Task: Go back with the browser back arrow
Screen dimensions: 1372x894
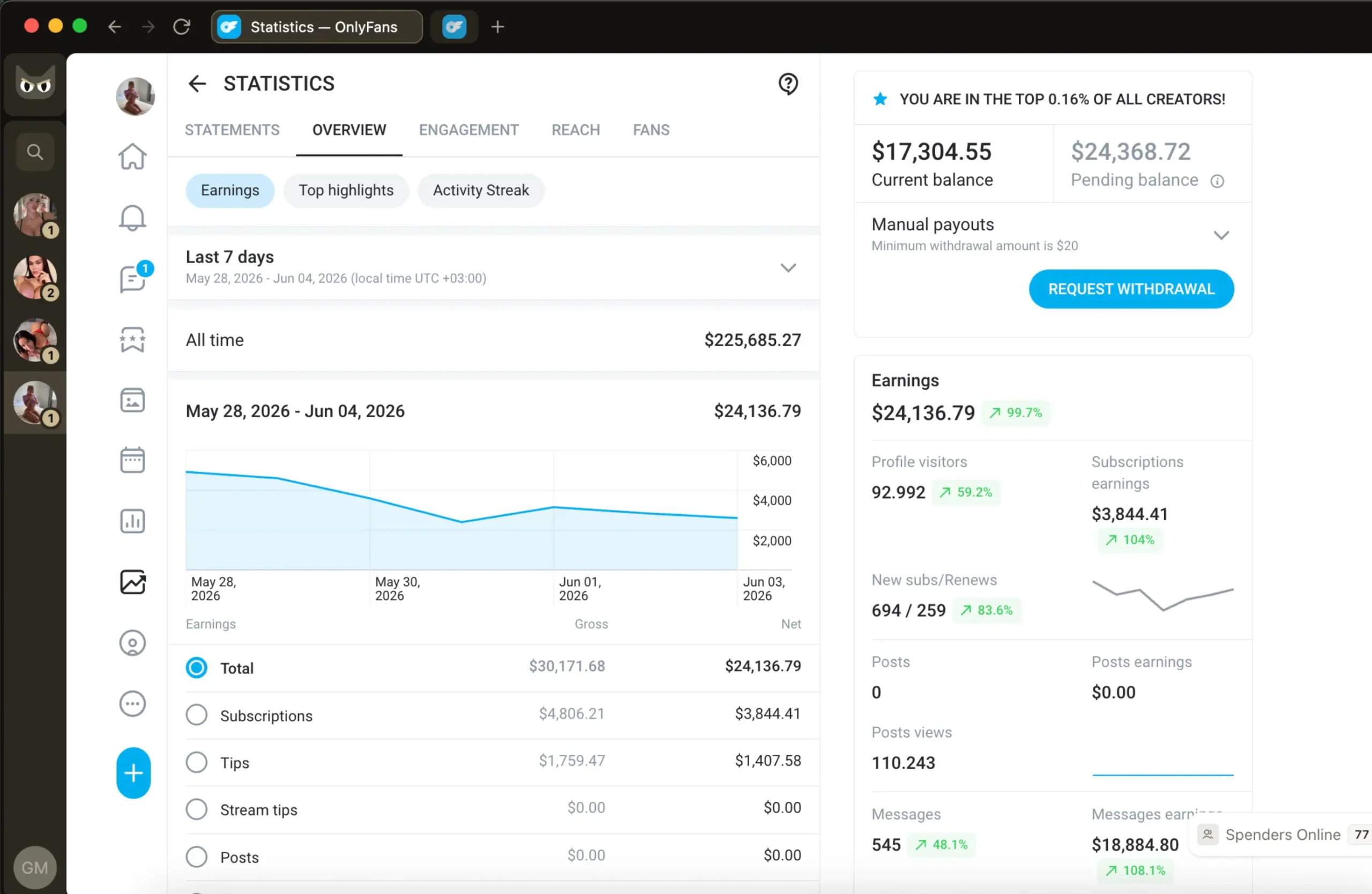Action: tap(115, 26)
